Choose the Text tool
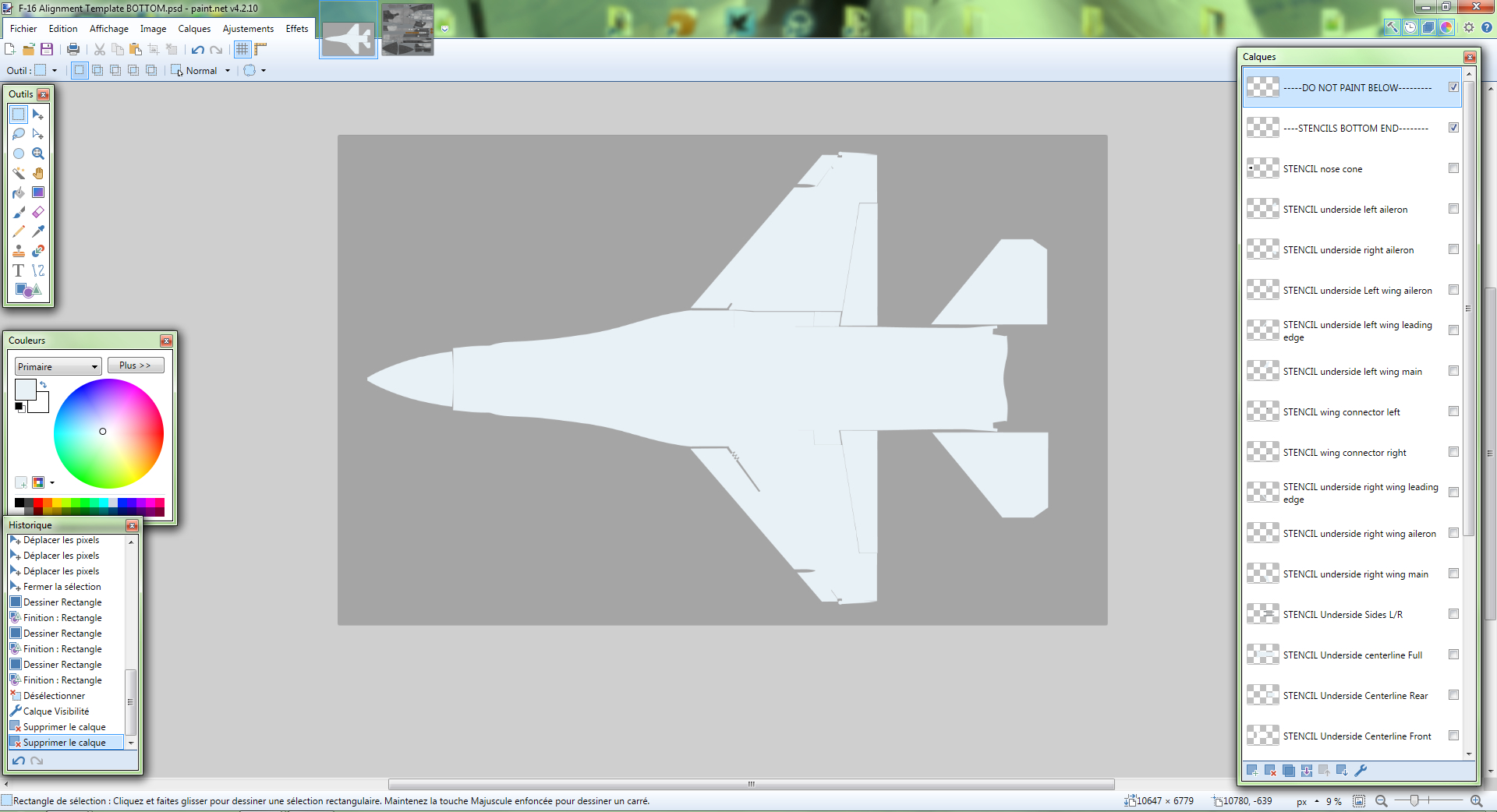 pos(19,270)
